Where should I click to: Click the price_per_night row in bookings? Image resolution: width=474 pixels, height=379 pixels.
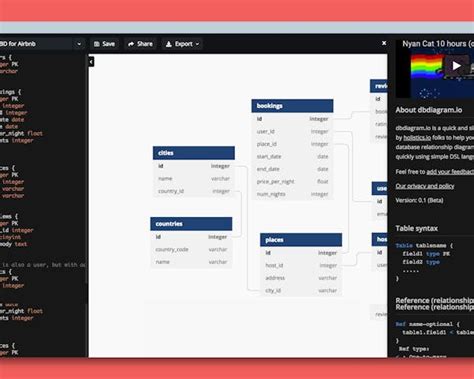[292, 181]
